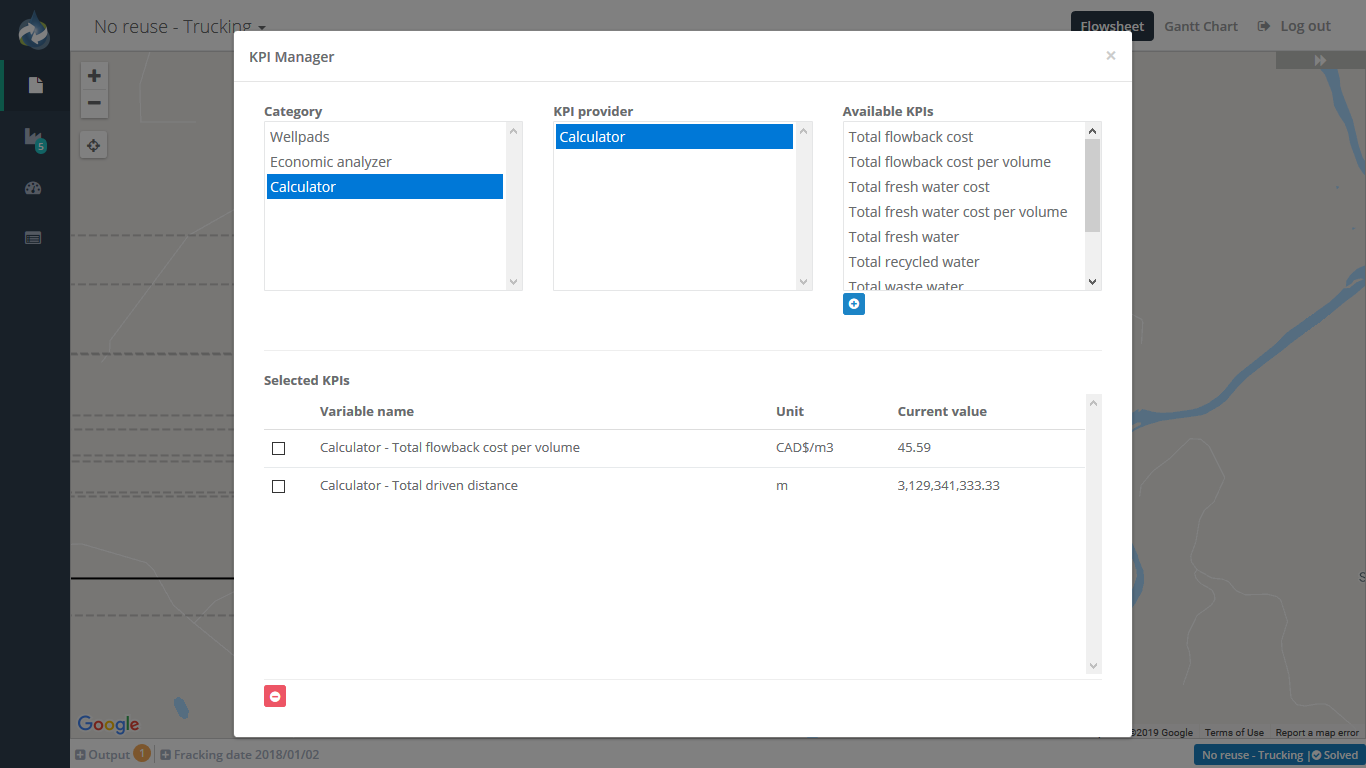Click the map recenter crosshair icon
This screenshot has height=768, width=1366.
(x=93, y=145)
